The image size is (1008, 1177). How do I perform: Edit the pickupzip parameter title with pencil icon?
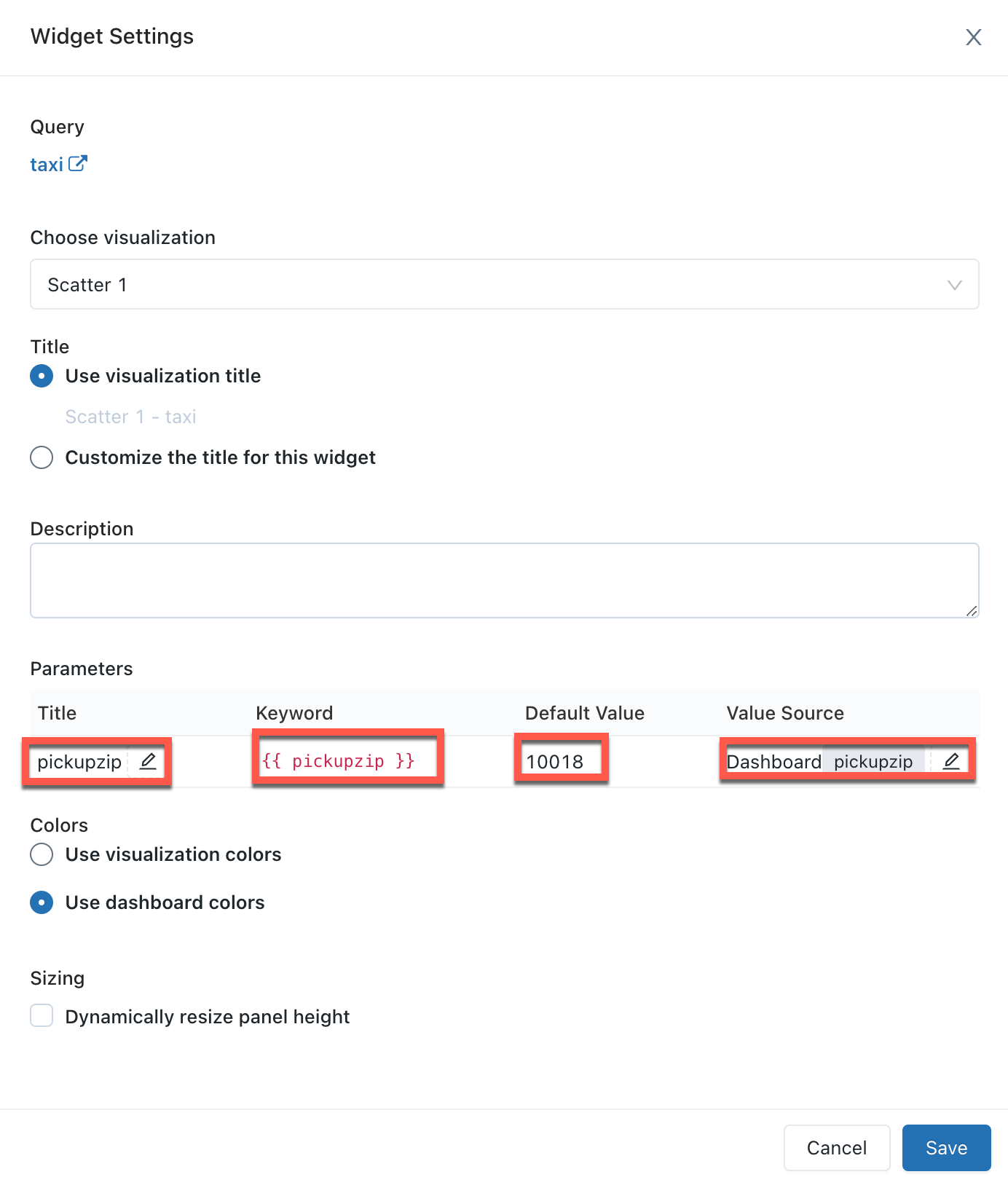coord(149,762)
